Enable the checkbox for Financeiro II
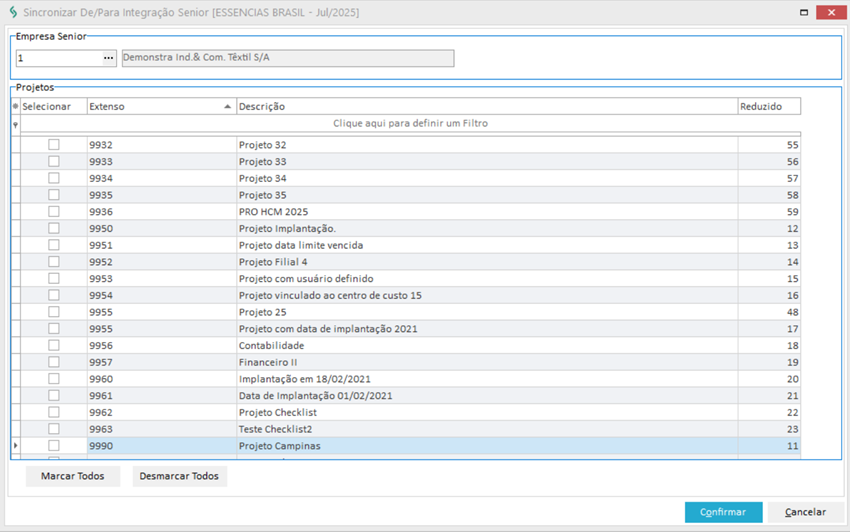 point(54,362)
